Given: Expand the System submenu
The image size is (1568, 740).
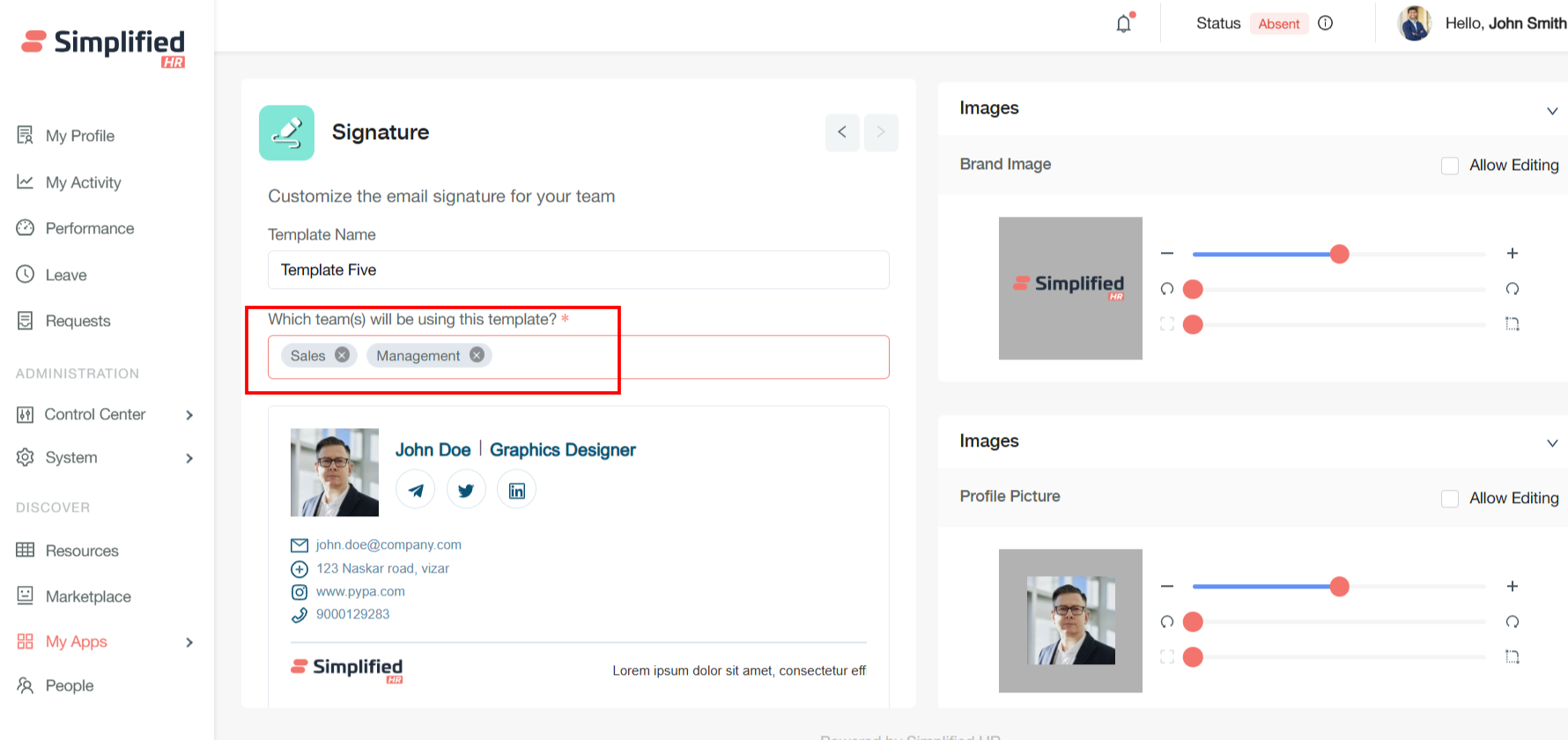Looking at the screenshot, I should point(189,458).
